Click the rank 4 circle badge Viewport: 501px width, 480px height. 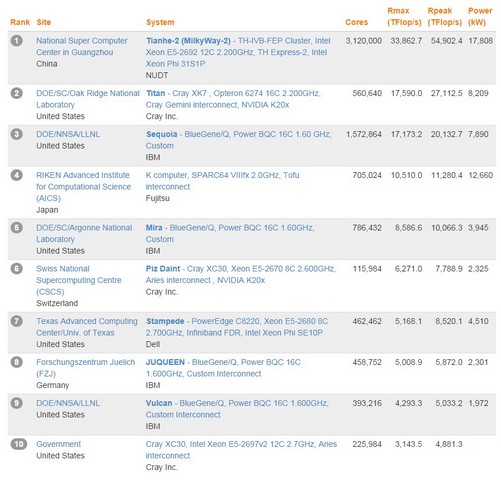coord(16,175)
